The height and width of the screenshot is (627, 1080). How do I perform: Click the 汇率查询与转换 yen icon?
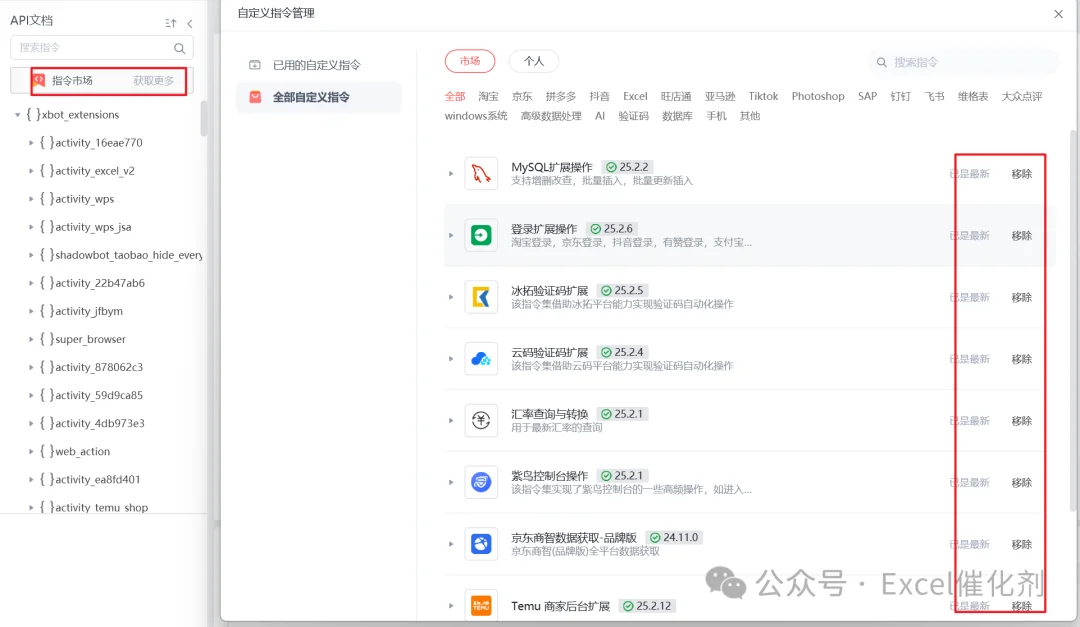pyautogui.click(x=481, y=420)
